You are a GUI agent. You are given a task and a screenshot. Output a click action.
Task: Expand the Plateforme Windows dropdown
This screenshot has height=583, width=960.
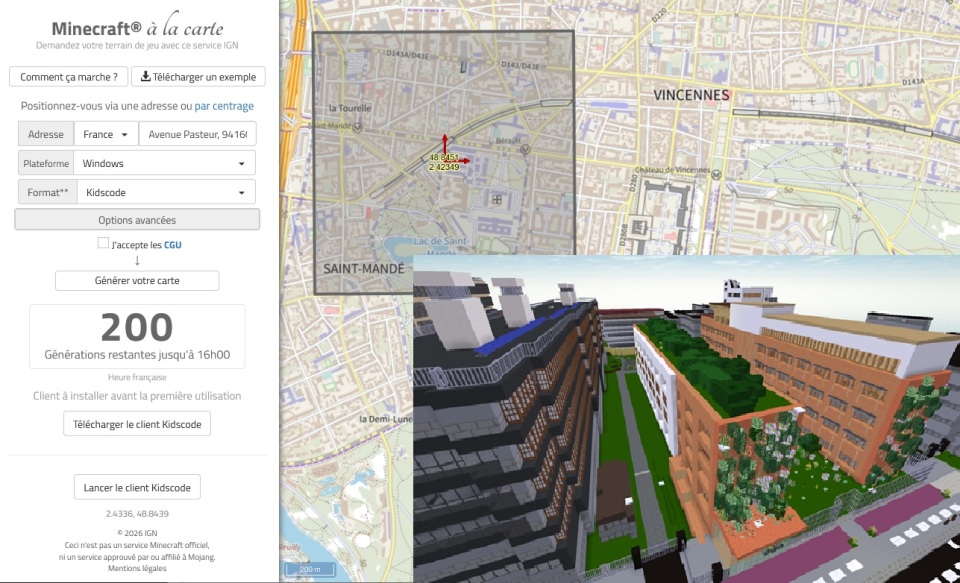click(165, 163)
